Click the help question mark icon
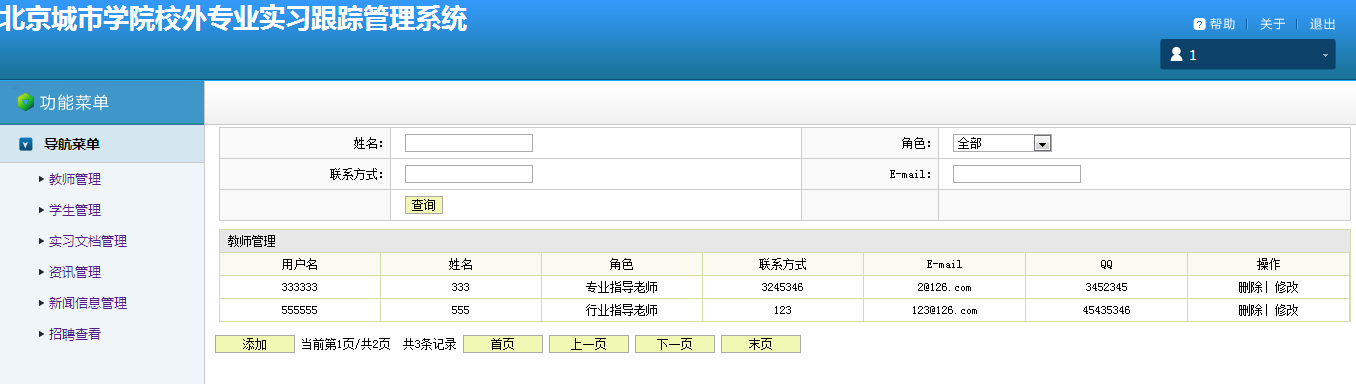This screenshot has height=384, width=1356. pyautogui.click(x=1199, y=24)
